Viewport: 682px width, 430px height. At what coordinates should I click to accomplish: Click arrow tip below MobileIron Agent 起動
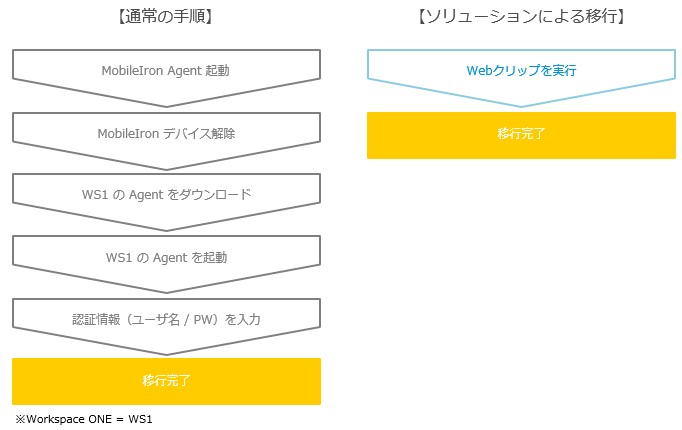pos(166,105)
